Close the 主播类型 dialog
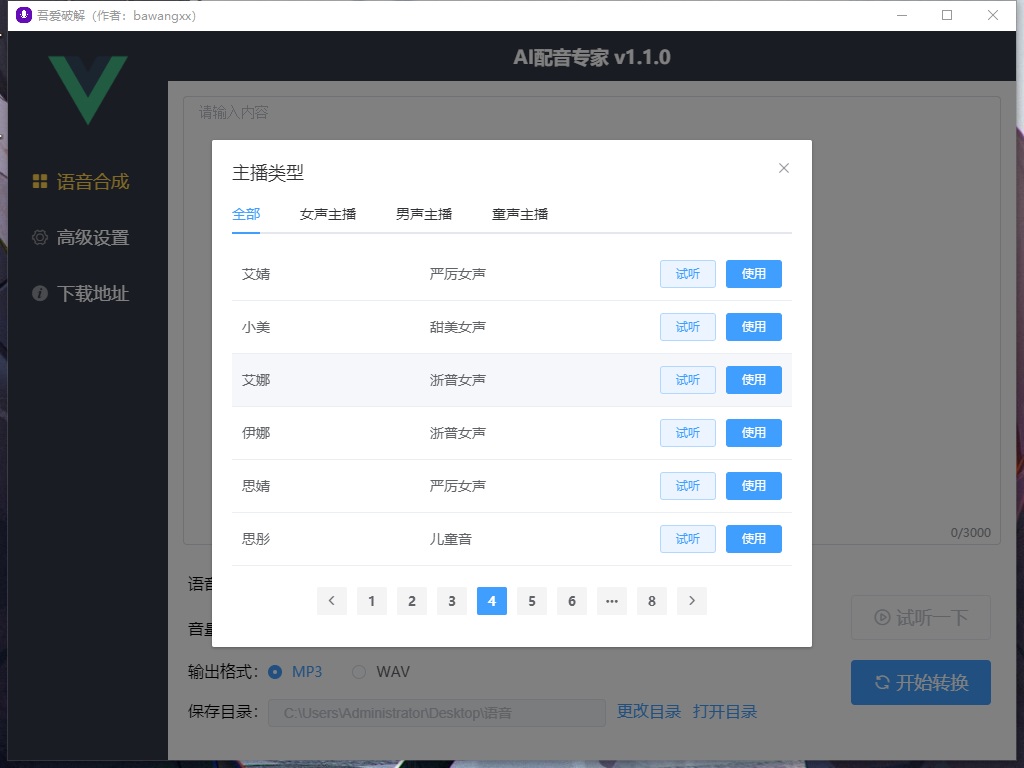The width and height of the screenshot is (1024, 768). 784,168
